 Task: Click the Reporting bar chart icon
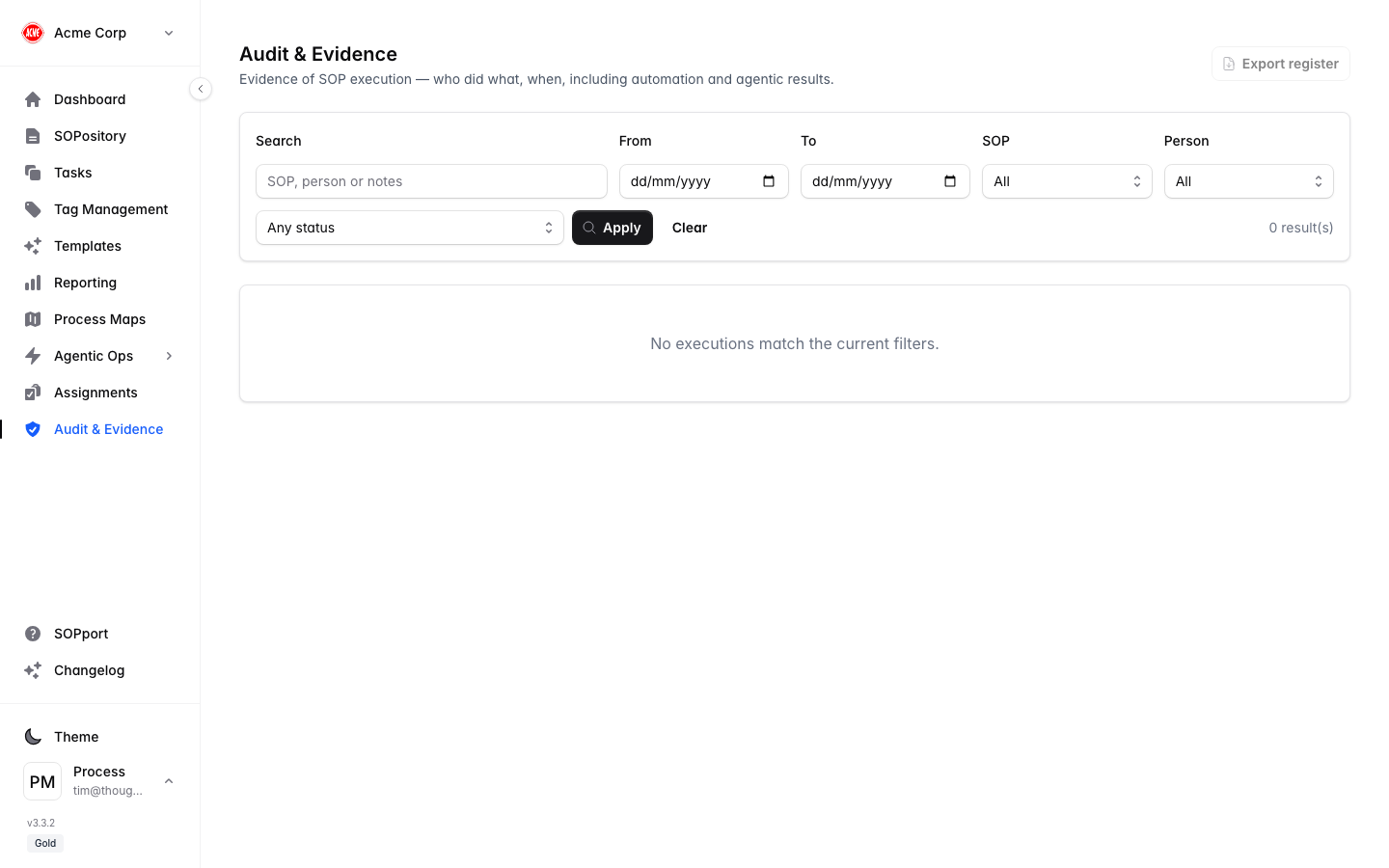(x=33, y=283)
